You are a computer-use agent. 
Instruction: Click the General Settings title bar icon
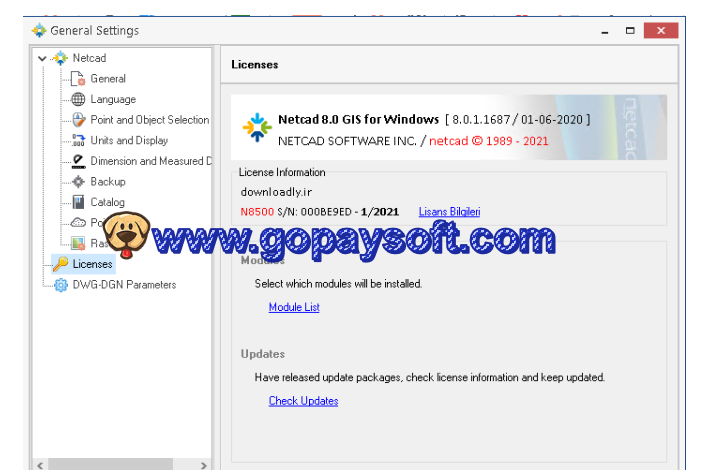click(39, 30)
